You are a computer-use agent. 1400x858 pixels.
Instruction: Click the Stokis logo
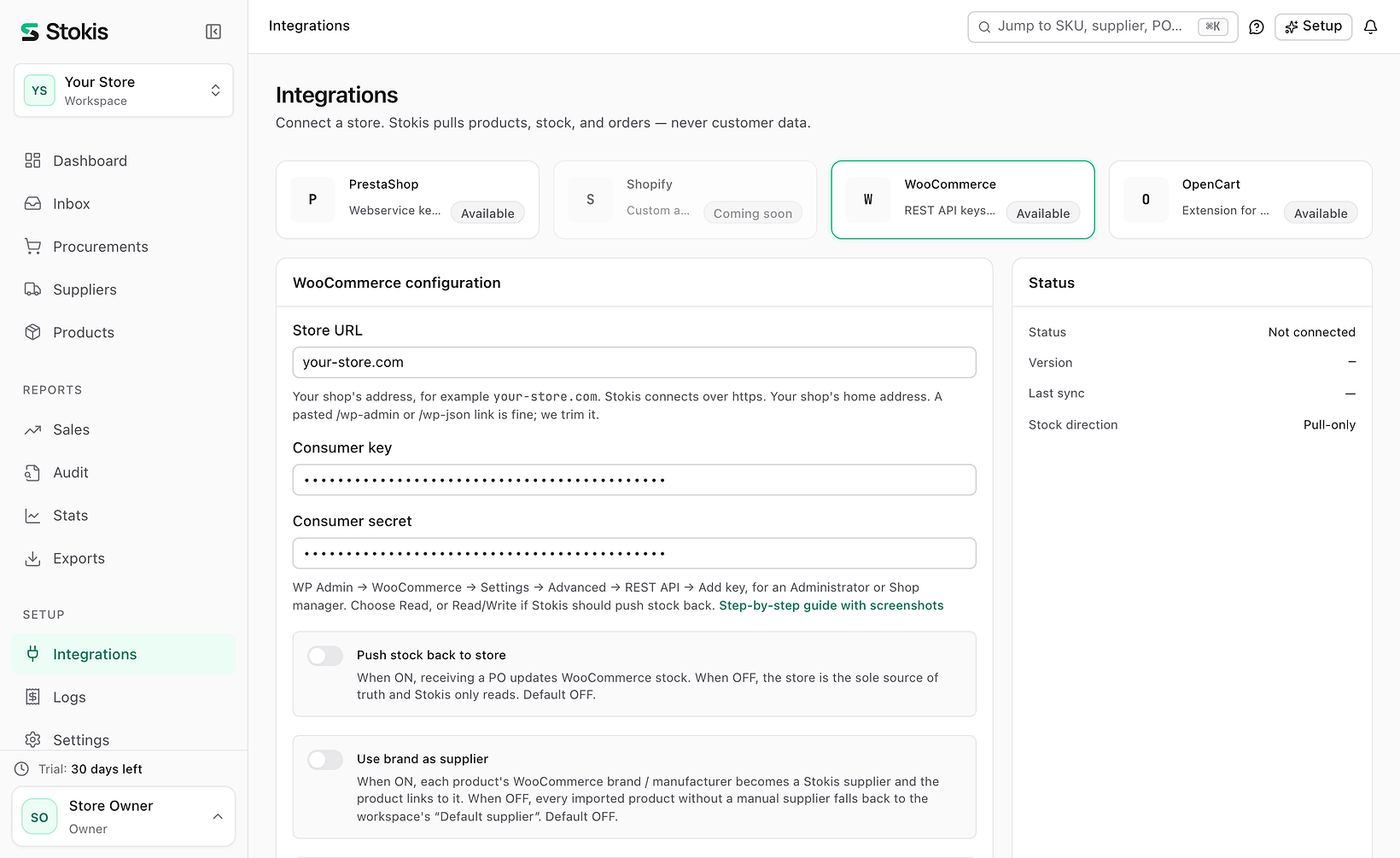(x=65, y=32)
